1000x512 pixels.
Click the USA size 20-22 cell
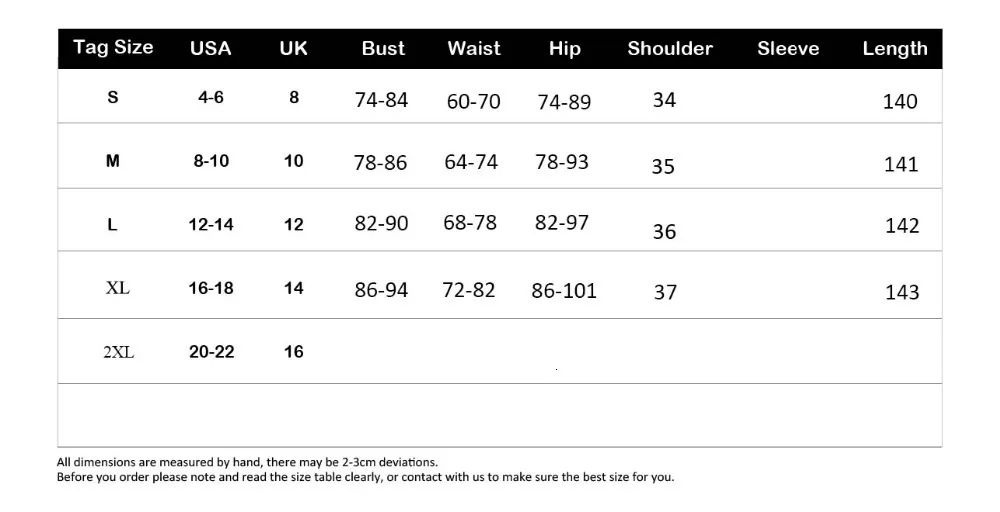(x=211, y=352)
